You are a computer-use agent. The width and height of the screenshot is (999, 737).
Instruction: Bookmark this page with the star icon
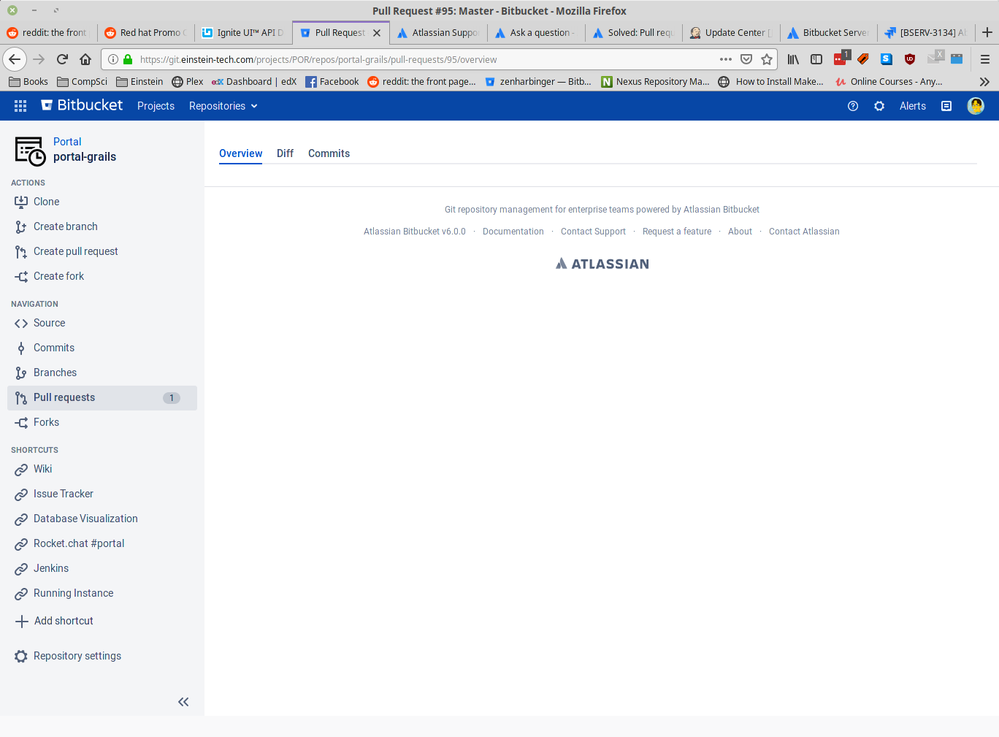point(766,59)
